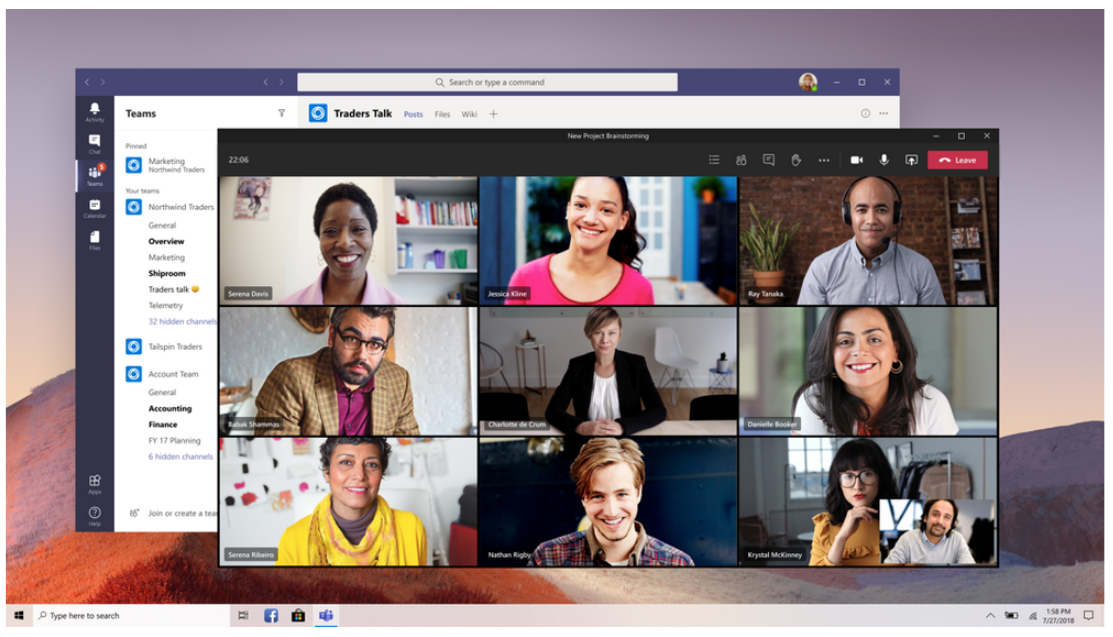
Task: Open the Accounting channel
Action: pyautogui.click(x=170, y=408)
